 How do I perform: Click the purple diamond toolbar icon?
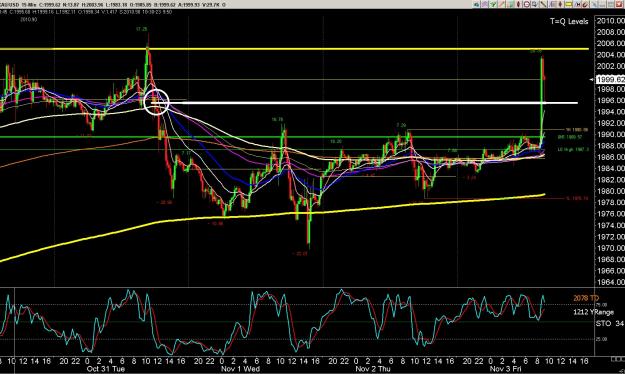tap(485, 4)
